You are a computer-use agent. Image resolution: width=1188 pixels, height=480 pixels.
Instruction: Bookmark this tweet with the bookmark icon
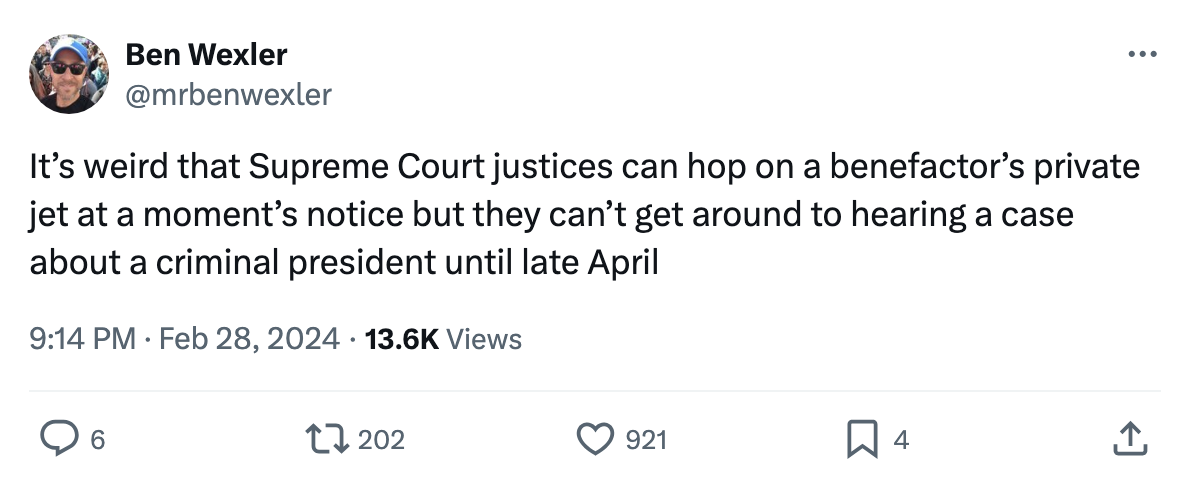pyautogui.click(x=861, y=438)
